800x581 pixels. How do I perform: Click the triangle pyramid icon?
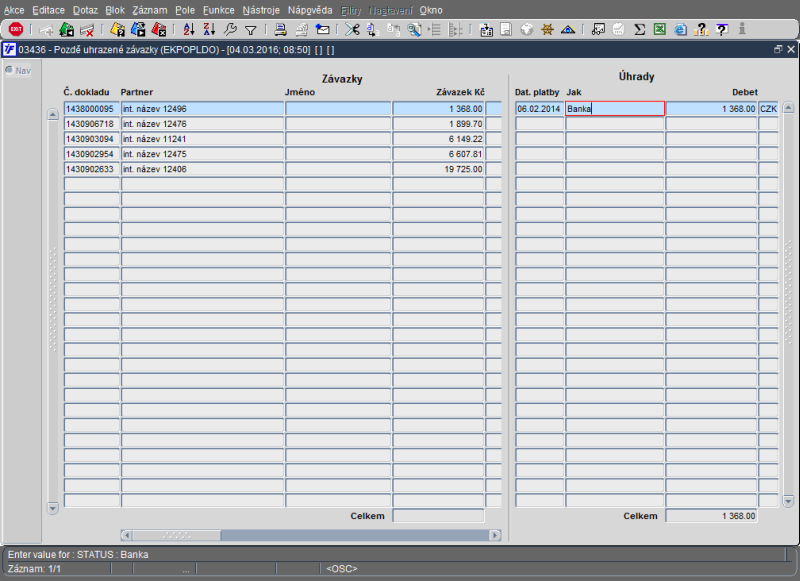(568, 30)
